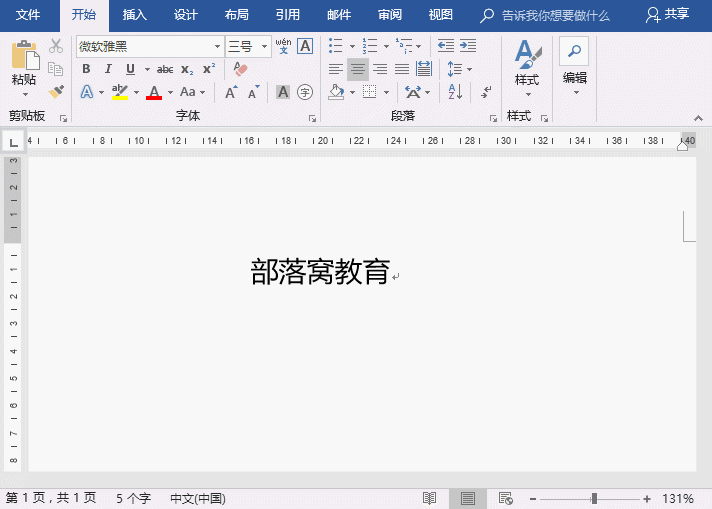This screenshot has height=509, width=712.
Task: Click the 告诉我你想要做什么 search box
Action: 555,15
